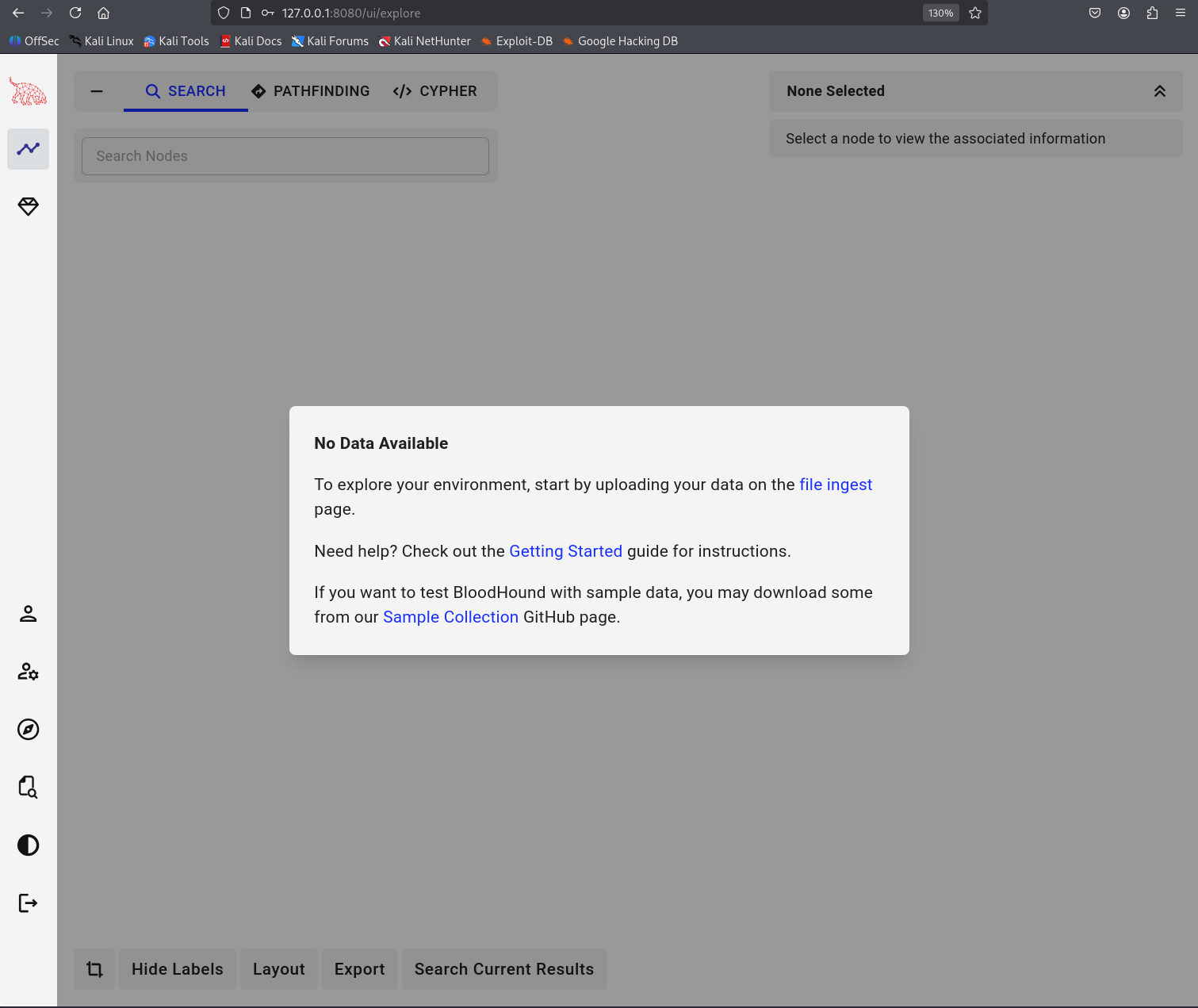1198x1008 pixels.
Task: Open the Export dropdown menu
Action: (x=359, y=969)
